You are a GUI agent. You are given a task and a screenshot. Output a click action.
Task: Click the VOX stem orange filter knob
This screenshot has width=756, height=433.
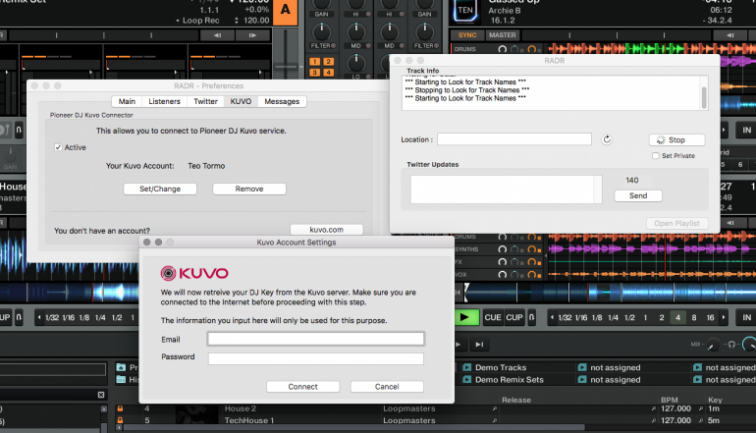pos(531,274)
